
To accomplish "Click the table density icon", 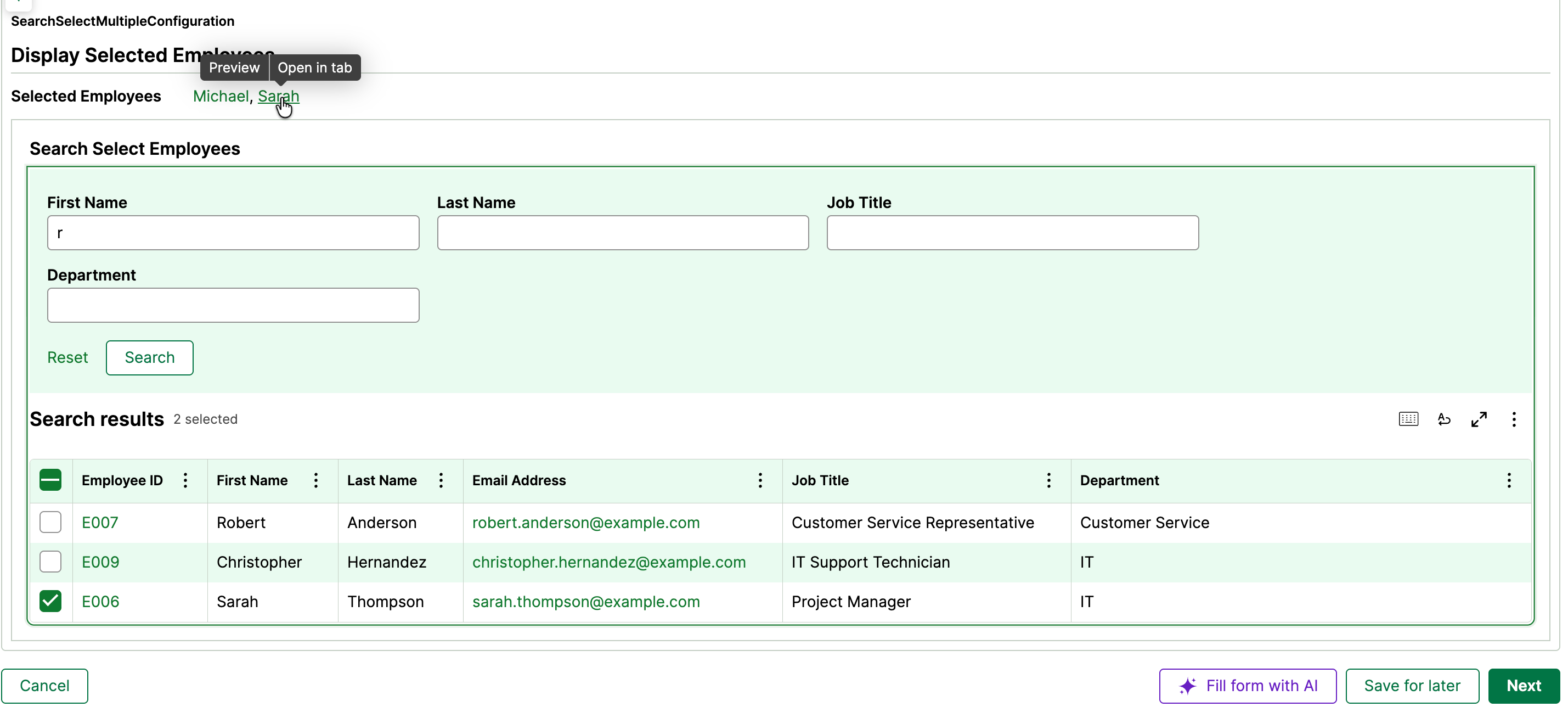I will [x=1408, y=419].
